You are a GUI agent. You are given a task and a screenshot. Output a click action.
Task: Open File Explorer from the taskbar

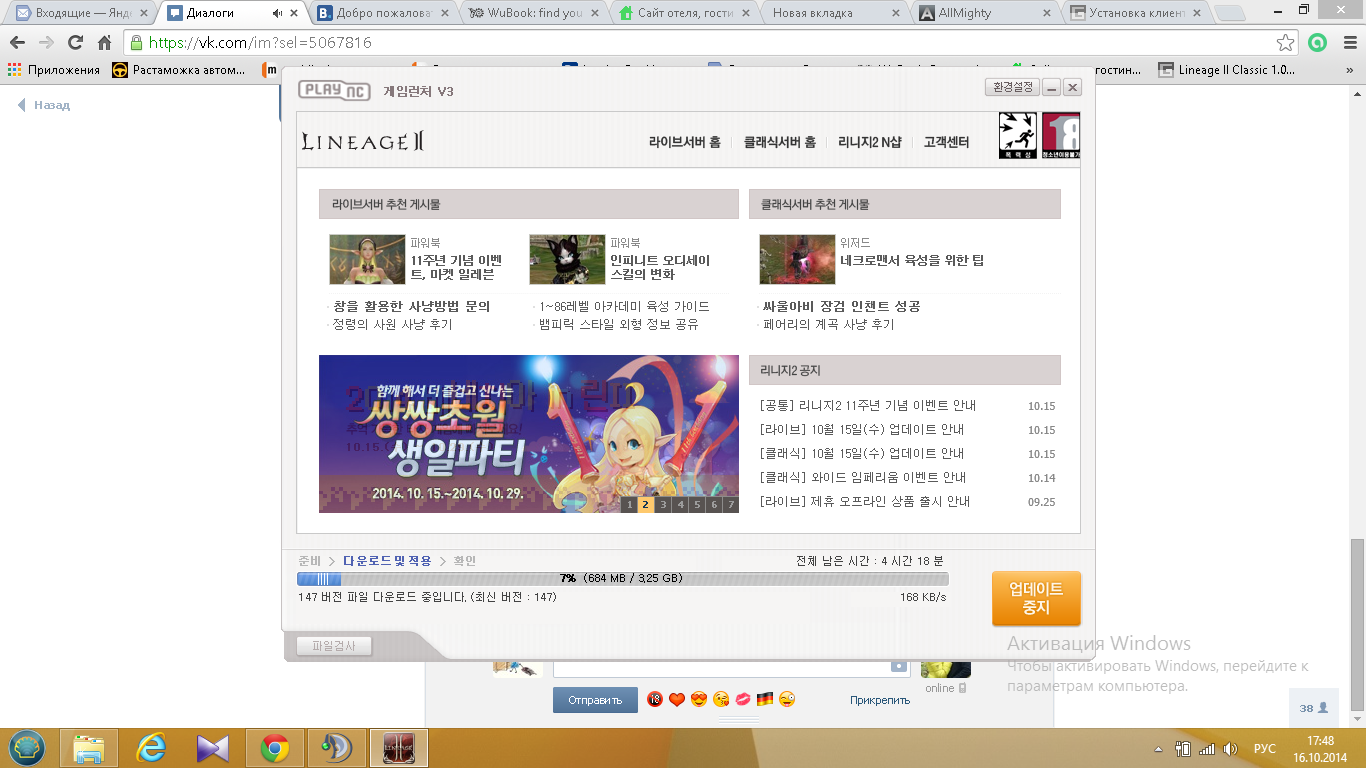pos(89,748)
